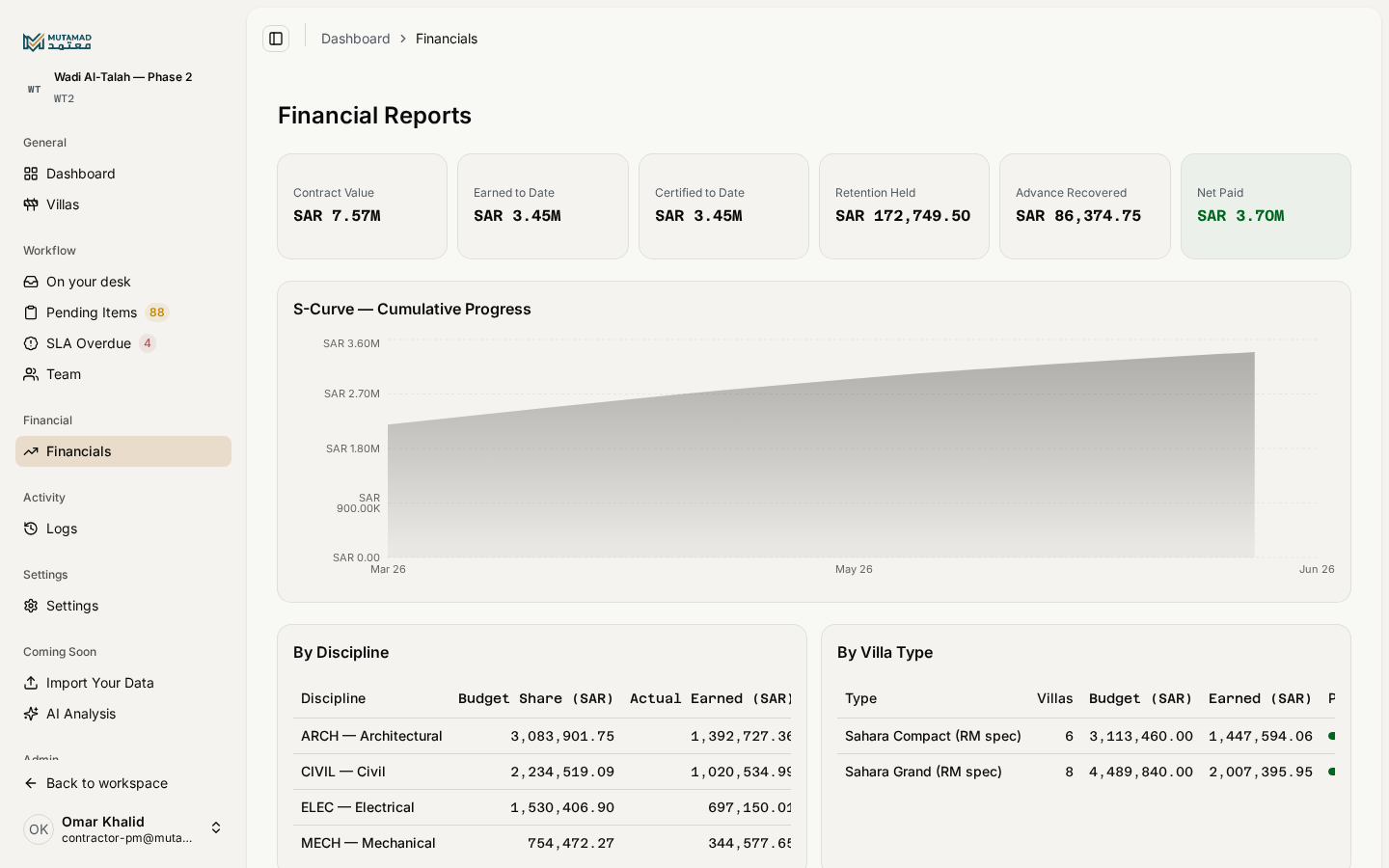Screen dimensions: 1389x868
Task: Select the ELEC — Electrical row
Action: click(542, 807)
